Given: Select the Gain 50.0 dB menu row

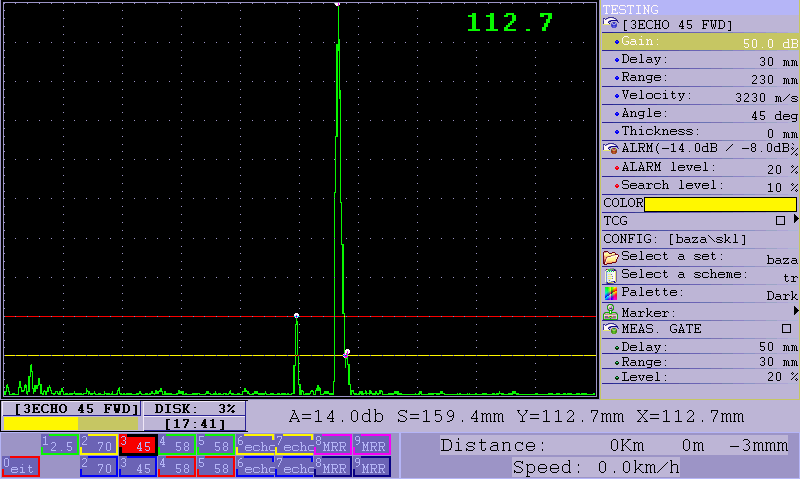Looking at the screenshot, I should click(700, 42).
